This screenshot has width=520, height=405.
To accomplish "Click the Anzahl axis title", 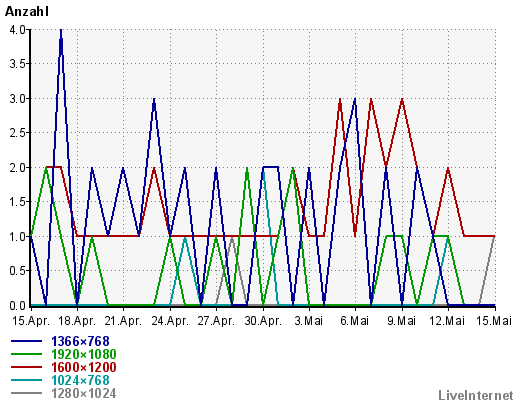I will [x=27, y=12].
